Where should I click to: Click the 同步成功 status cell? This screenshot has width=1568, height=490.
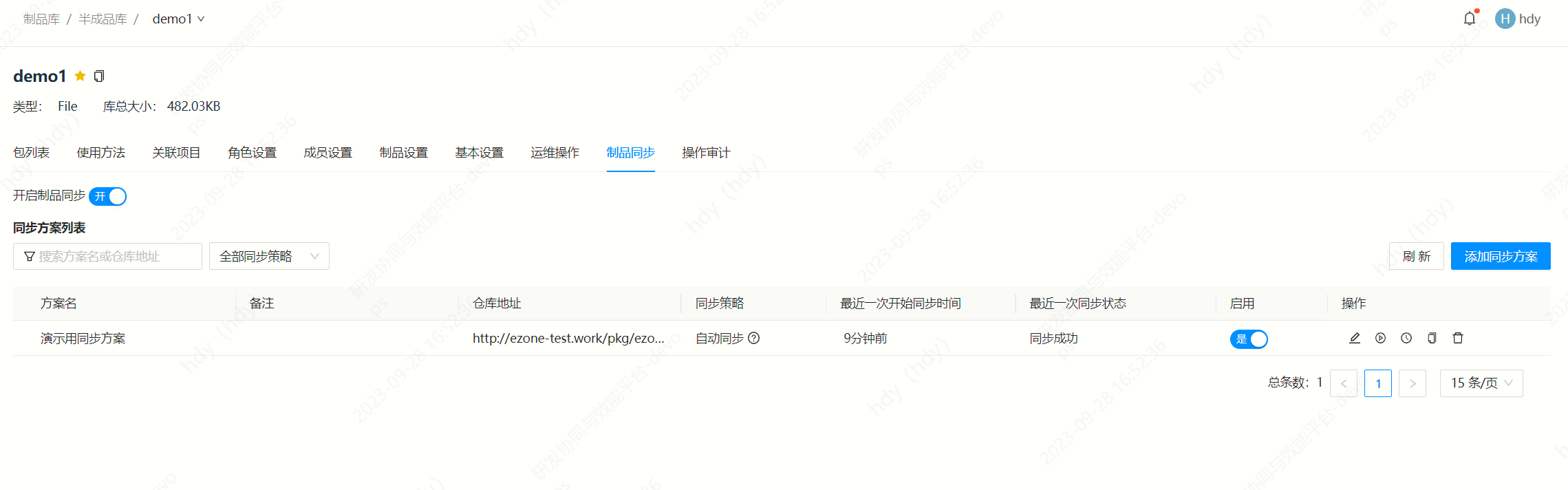click(x=1053, y=339)
